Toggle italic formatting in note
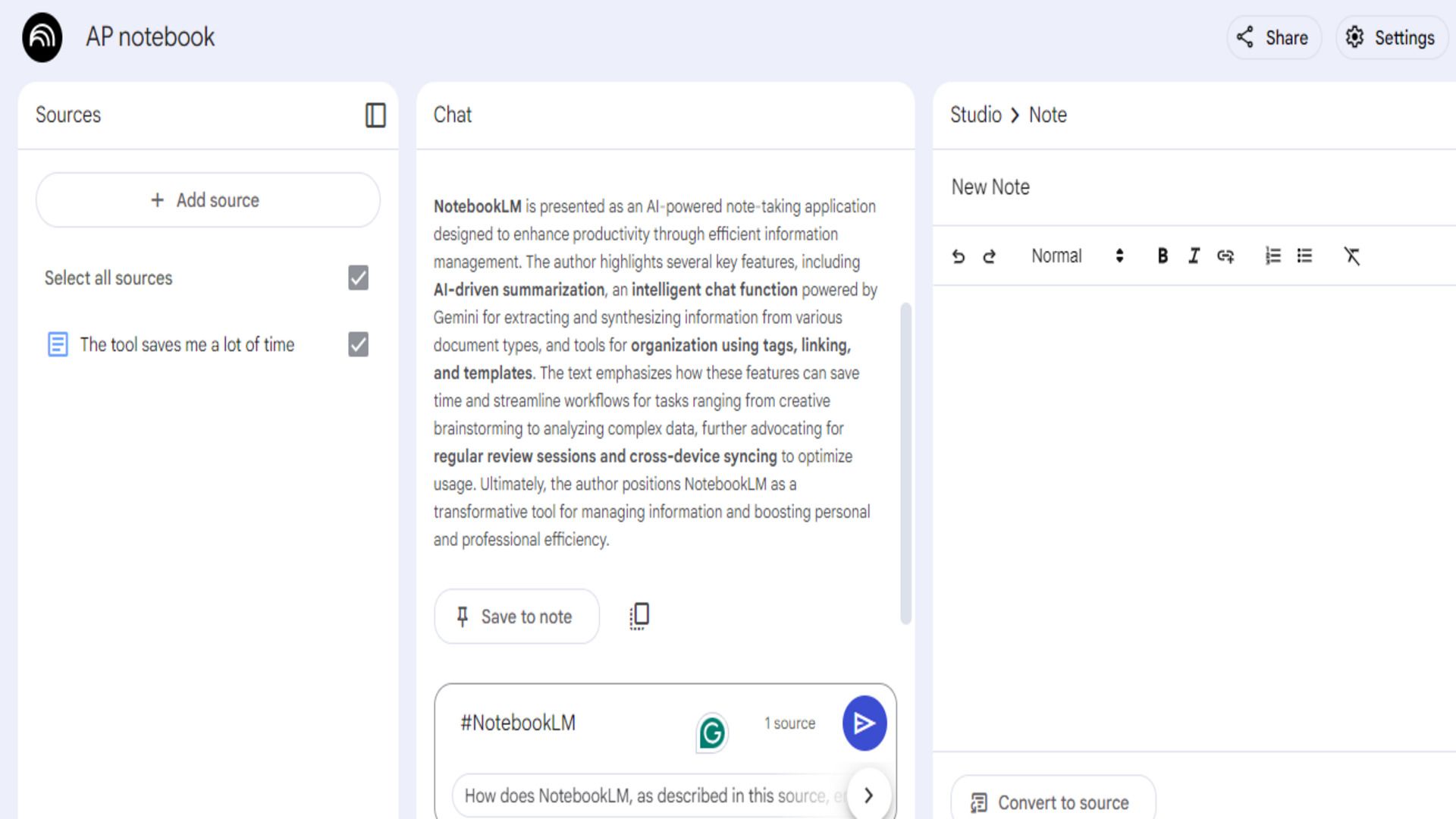The image size is (1456, 819). (x=1194, y=256)
